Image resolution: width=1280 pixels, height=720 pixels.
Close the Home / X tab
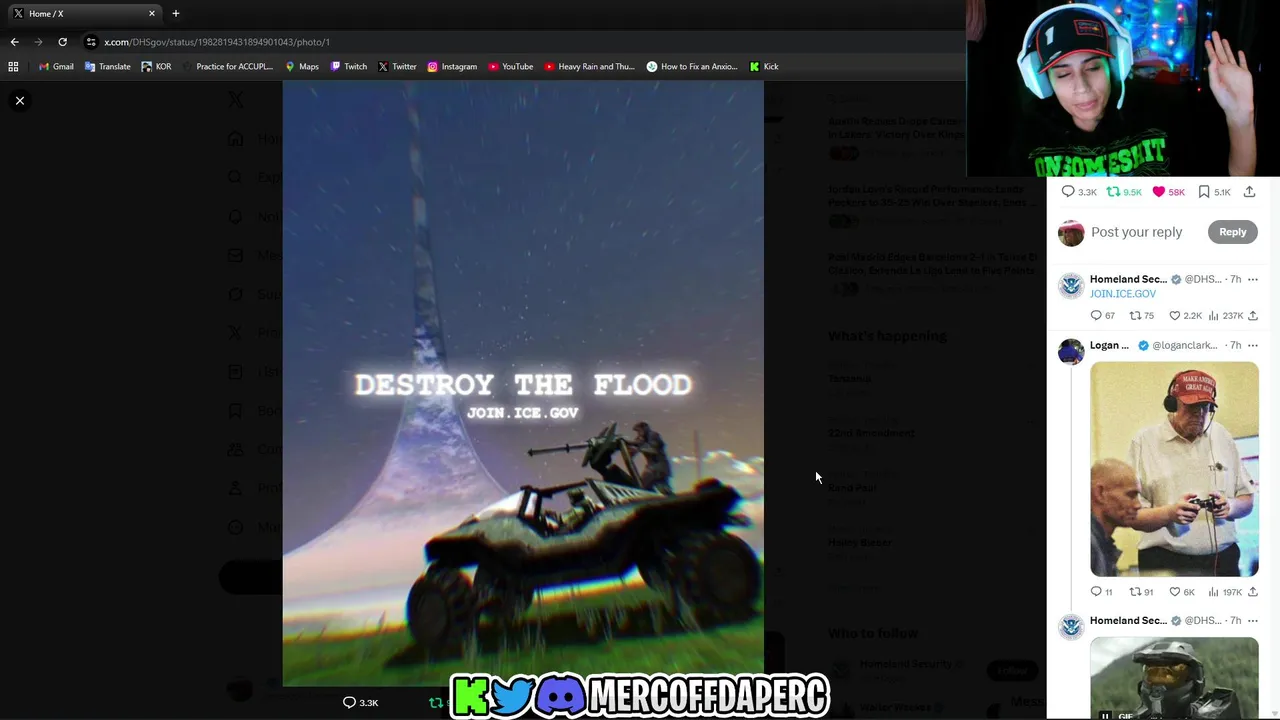pos(152,13)
